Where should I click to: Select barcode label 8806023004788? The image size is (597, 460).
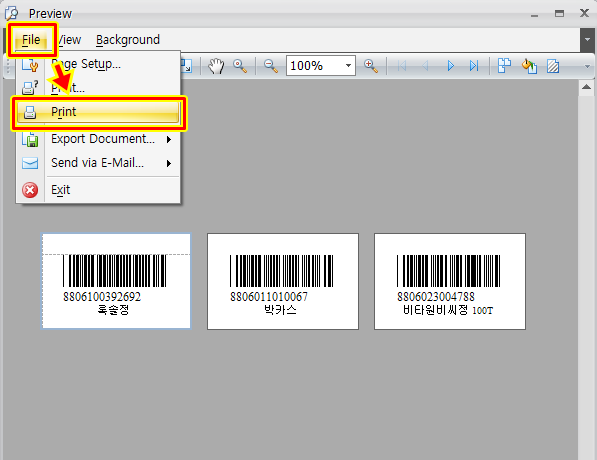click(450, 281)
